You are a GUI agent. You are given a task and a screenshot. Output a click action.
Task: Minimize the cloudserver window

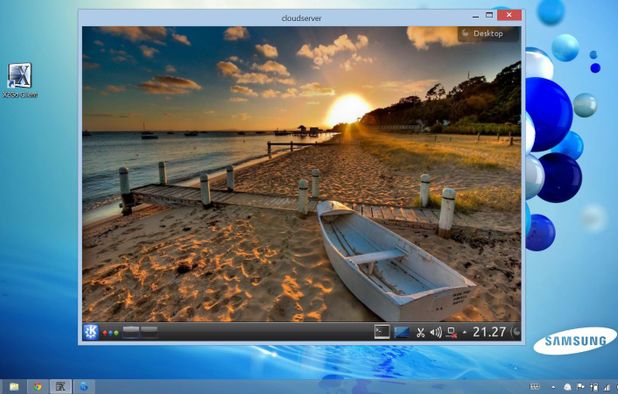[476, 16]
